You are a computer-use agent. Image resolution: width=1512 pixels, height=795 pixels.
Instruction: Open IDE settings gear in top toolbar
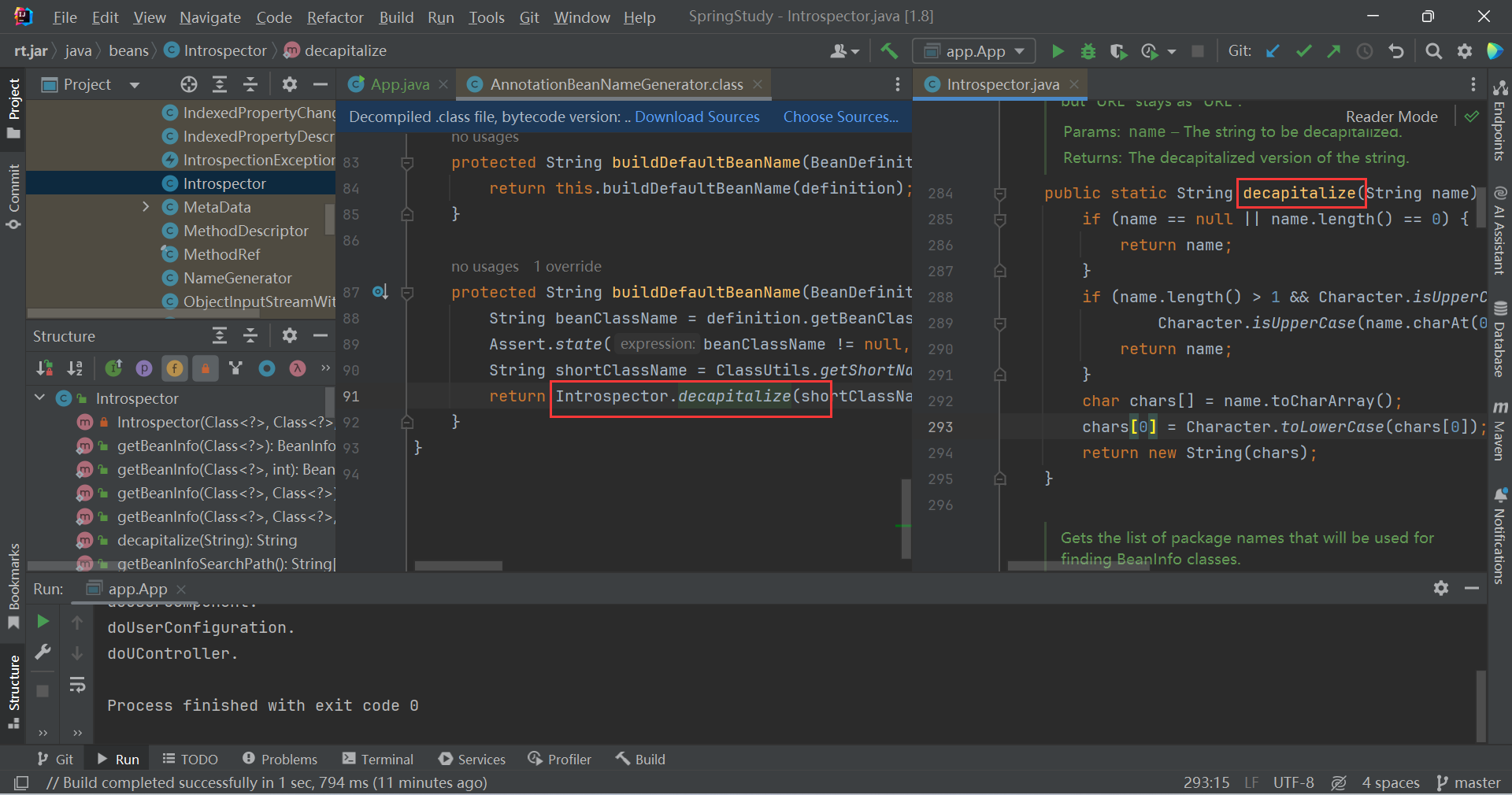click(1465, 51)
